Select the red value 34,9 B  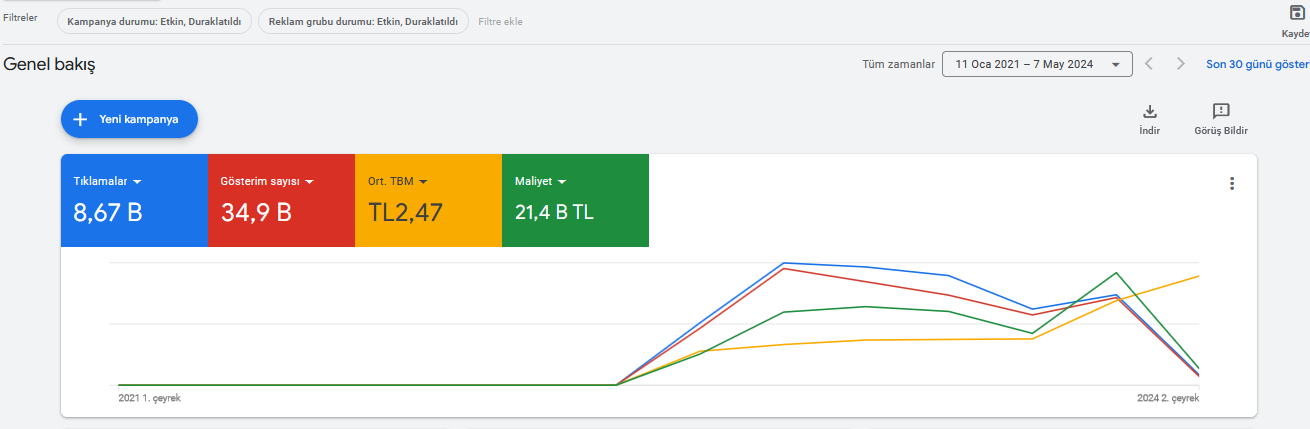pos(256,212)
